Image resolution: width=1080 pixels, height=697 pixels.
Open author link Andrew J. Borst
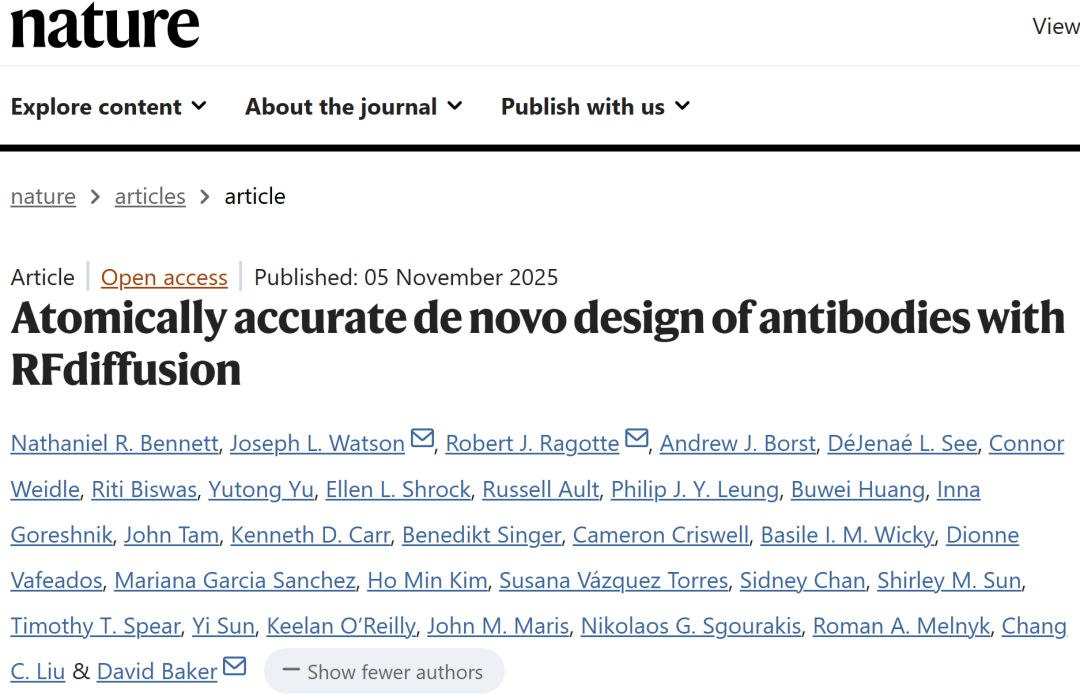pos(737,443)
